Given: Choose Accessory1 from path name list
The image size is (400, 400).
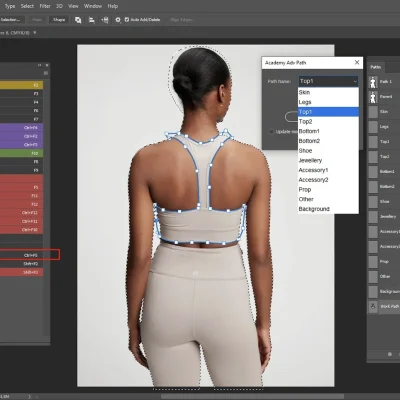Looking at the screenshot, I should click(x=328, y=170).
